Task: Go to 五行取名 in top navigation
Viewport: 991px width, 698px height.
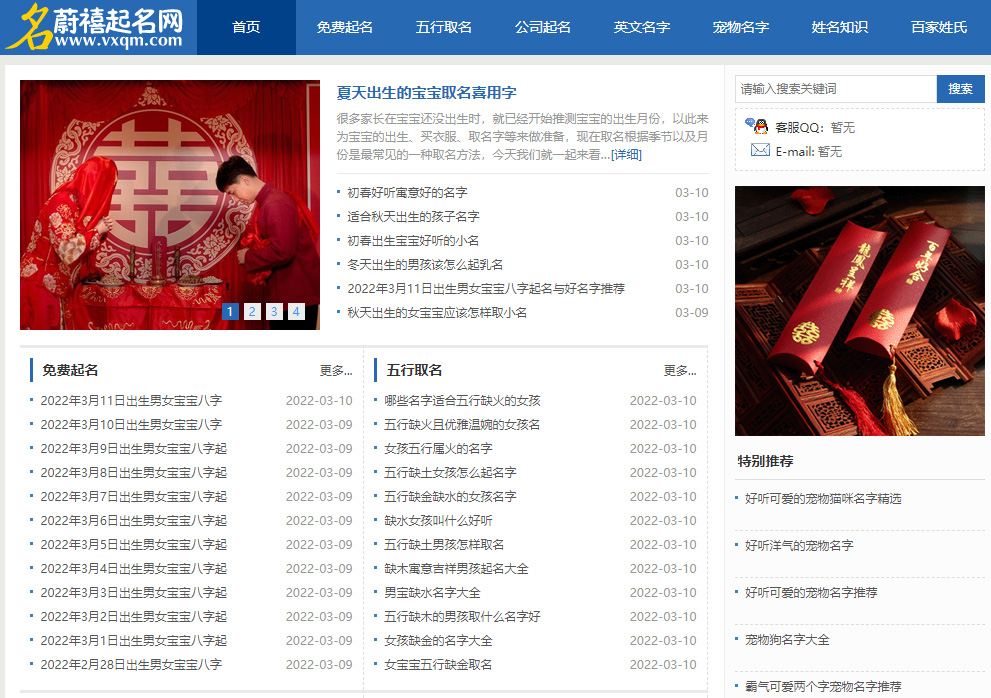Action: [x=444, y=27]
